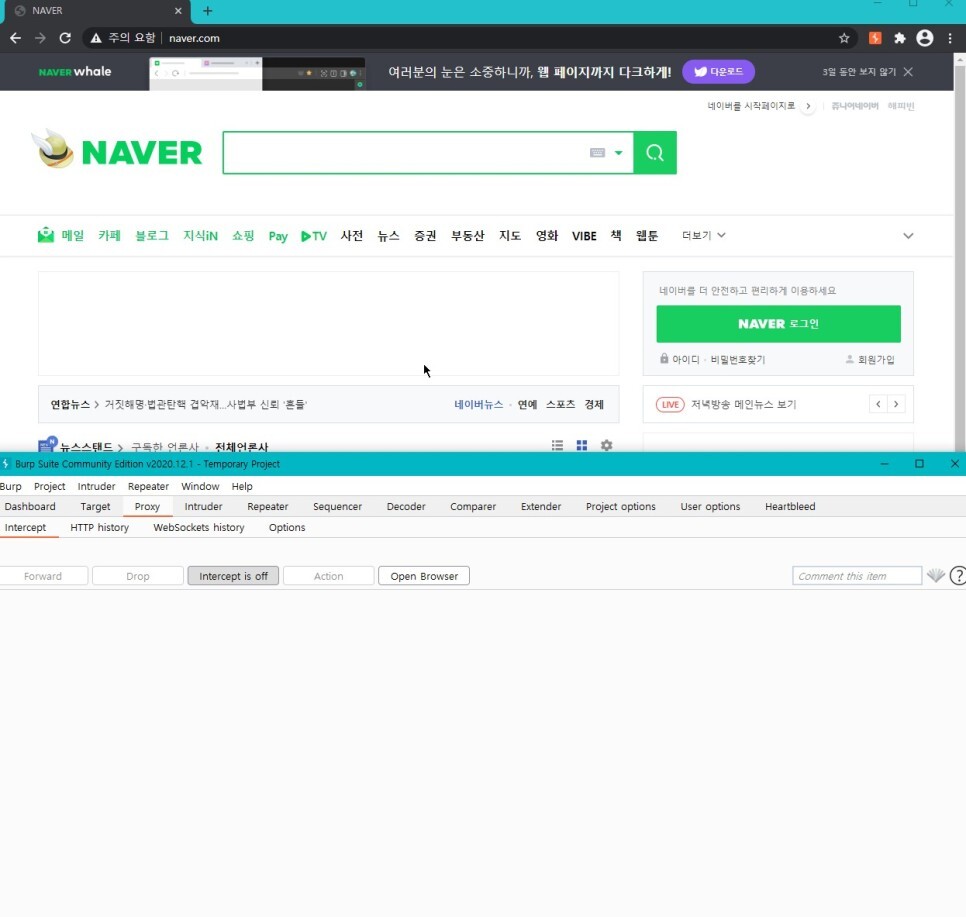The image size is (966, 917).
Task: Open the VIBE link
Action: point(584,236)
